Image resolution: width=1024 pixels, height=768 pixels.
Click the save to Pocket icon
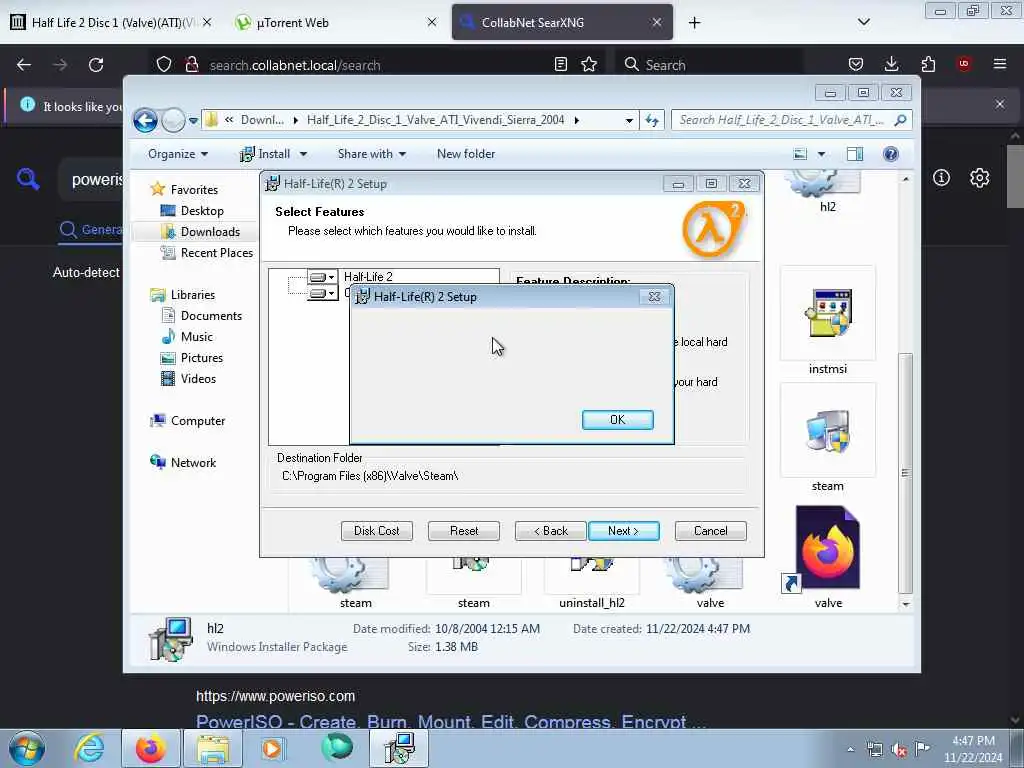(856, 64)
